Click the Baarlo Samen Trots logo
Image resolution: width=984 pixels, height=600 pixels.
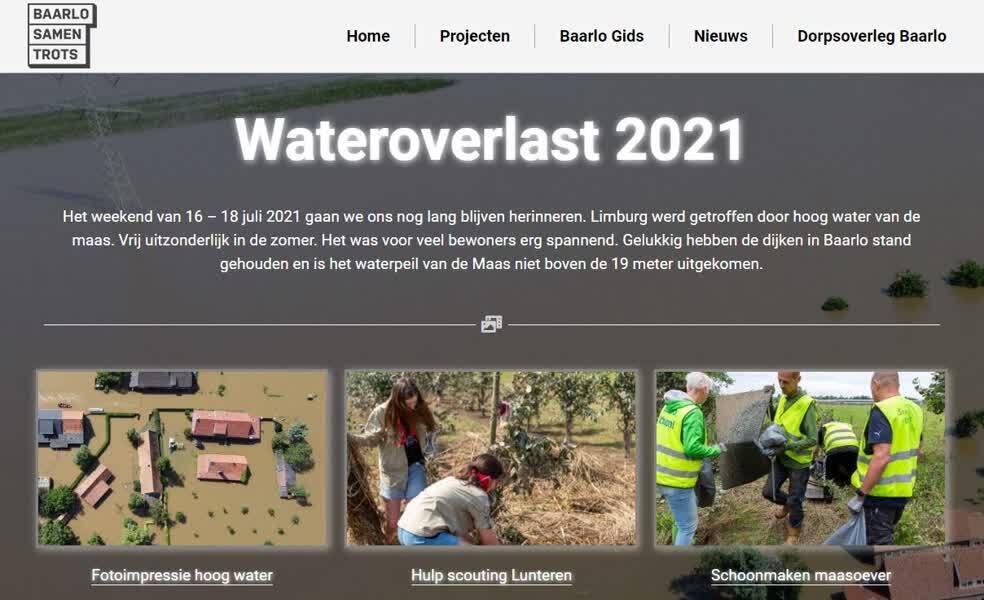[62, 35]
